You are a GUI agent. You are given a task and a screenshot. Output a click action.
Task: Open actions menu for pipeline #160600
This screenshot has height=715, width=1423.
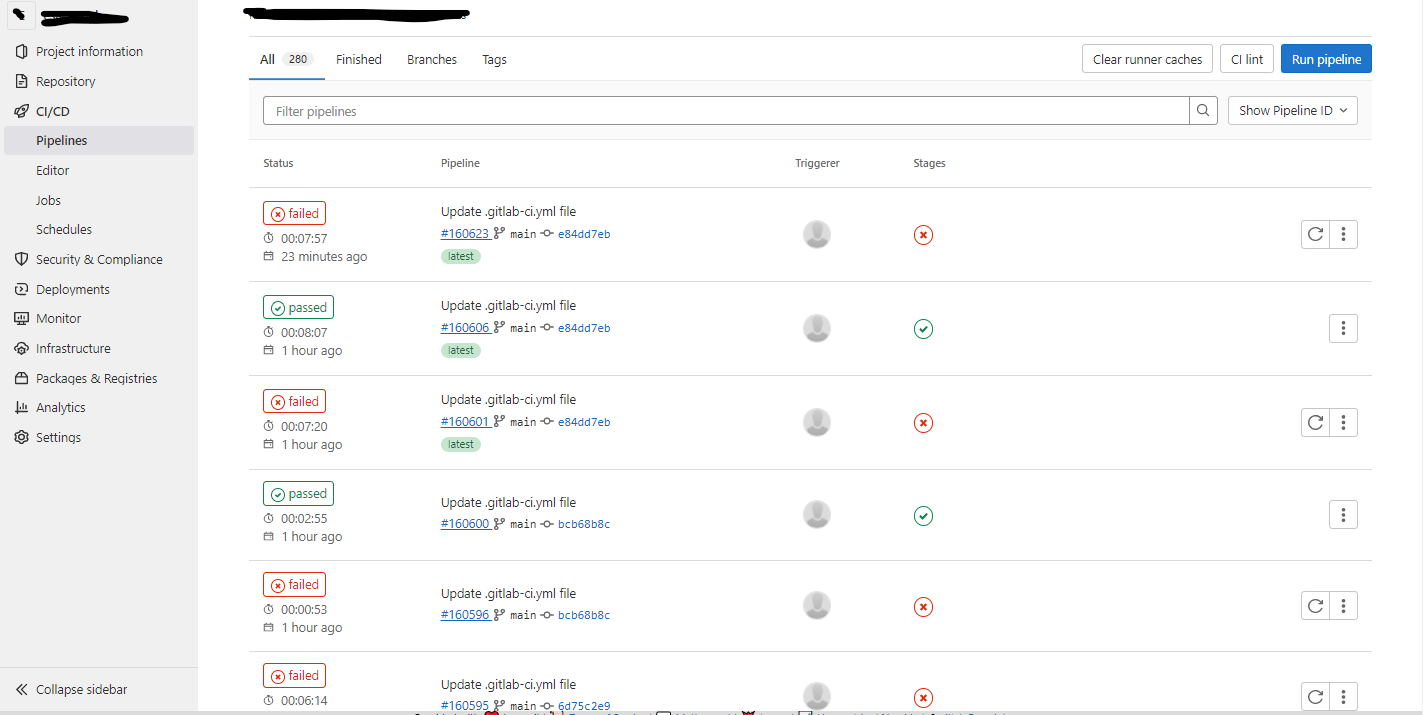[1343, 515]
